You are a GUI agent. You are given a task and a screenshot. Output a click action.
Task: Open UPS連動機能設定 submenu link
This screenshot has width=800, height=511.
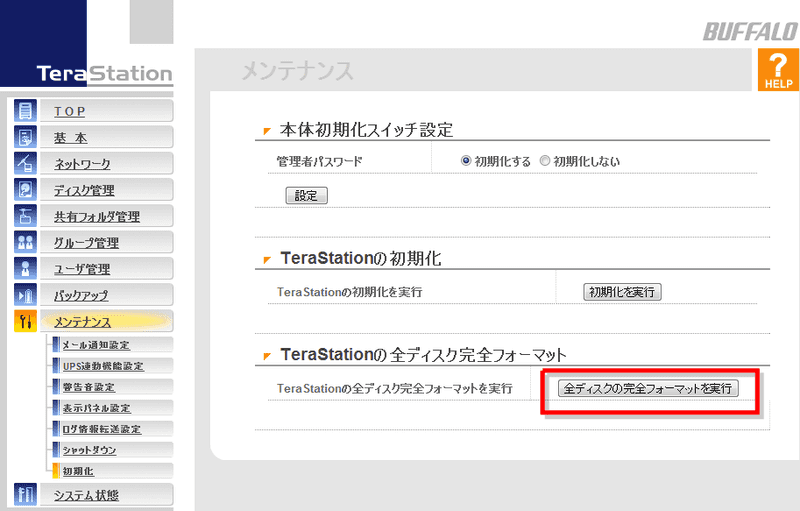click(103, 366)
